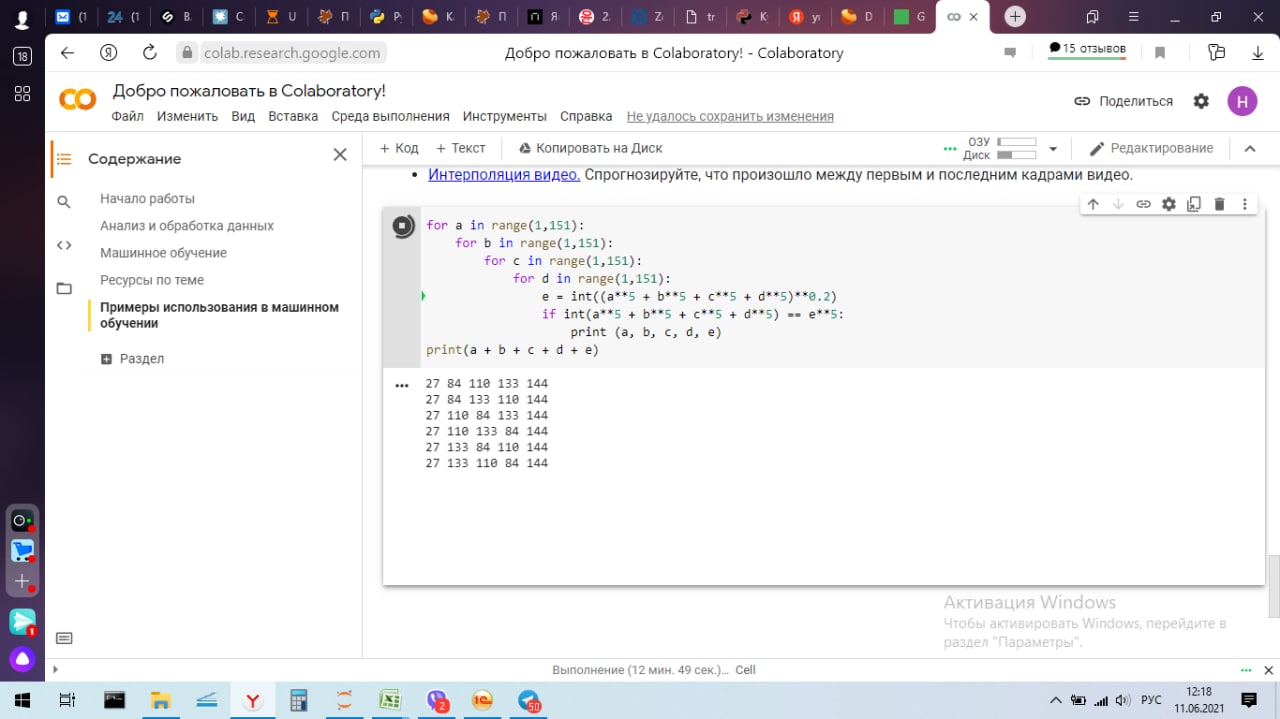Add a code cell with + Код

point(399,148)
